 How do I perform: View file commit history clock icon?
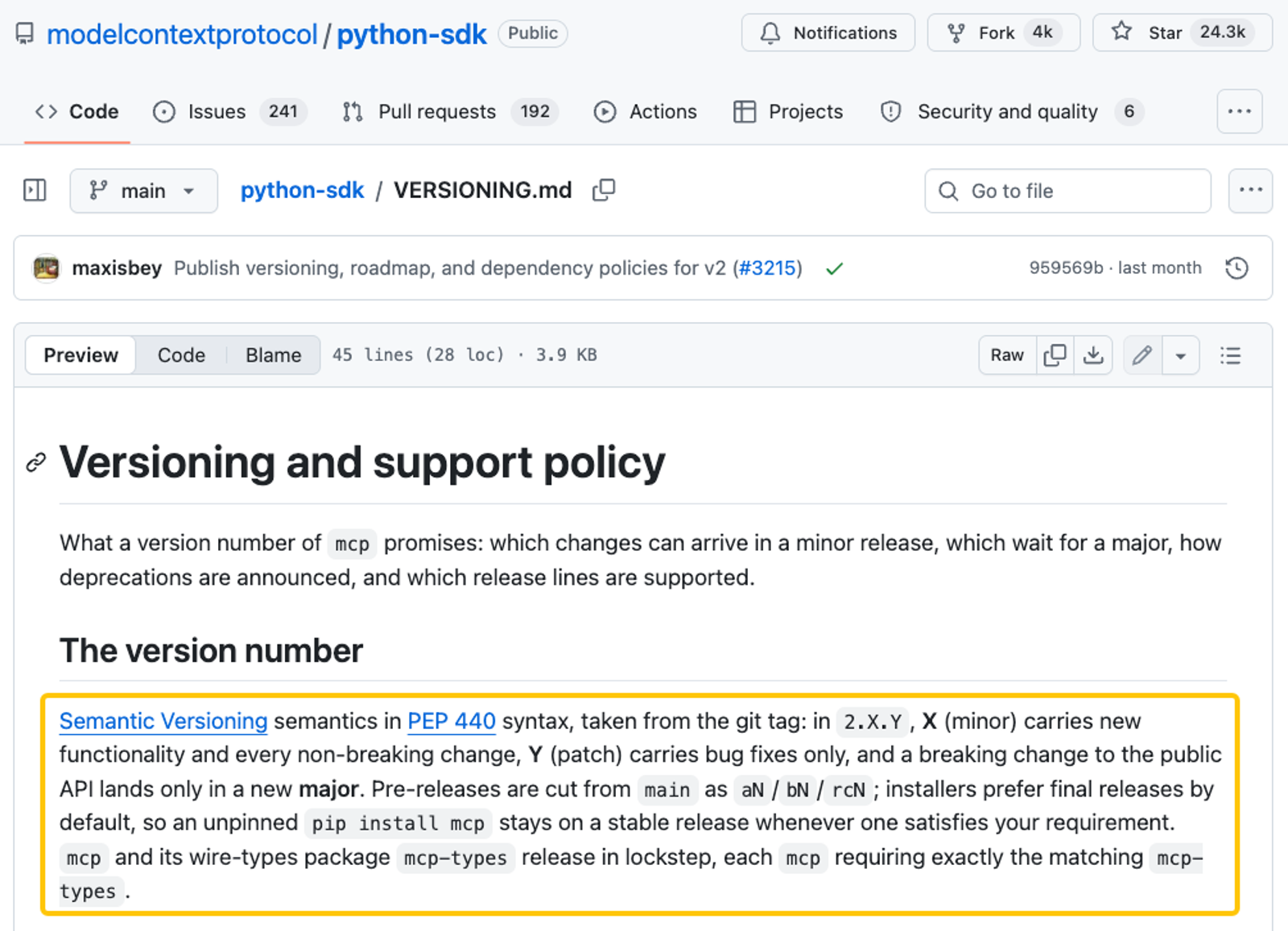tap(1236, 268)
